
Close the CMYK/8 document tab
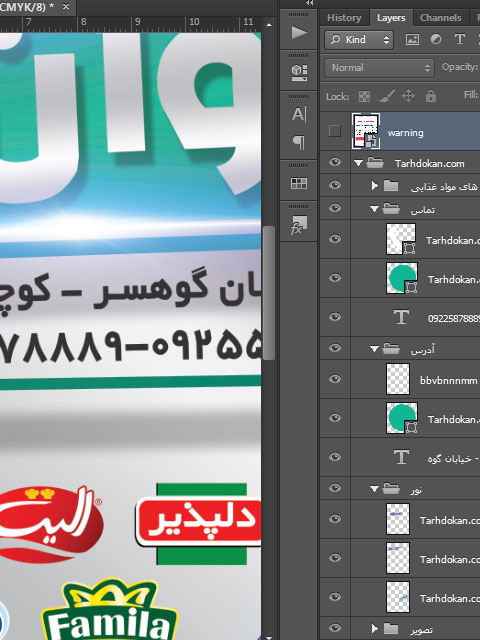66,7
